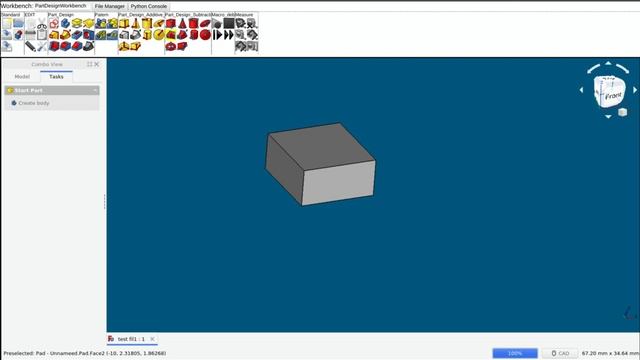Viewport: 640px width, 360px height.
Task: Open the CAD navigation style button
Action: tap(560, 353)
